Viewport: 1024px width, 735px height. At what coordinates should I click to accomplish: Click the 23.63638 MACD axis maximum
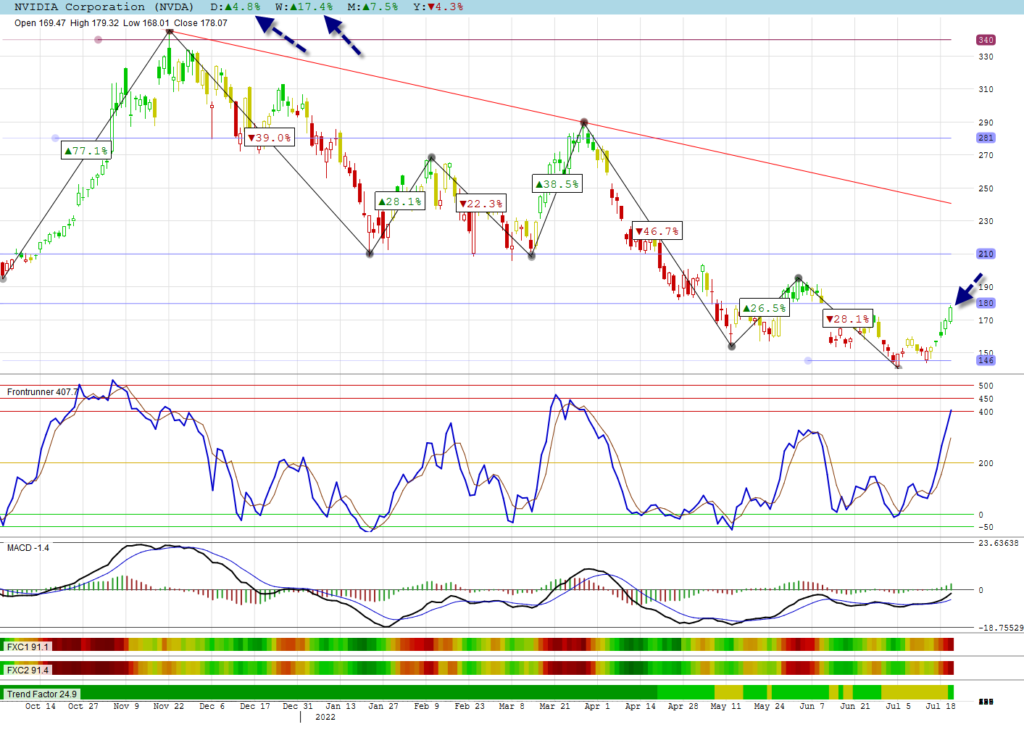click(x=998, y=543)
